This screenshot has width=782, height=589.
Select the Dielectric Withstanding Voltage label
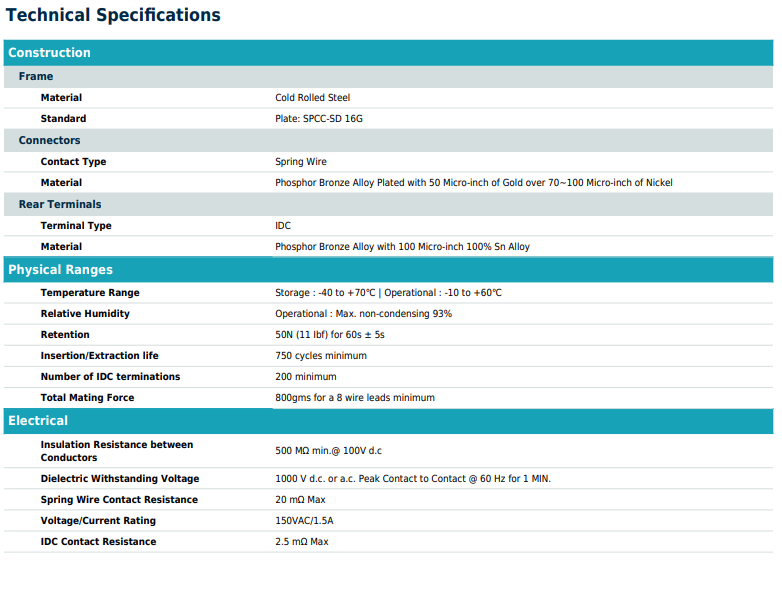120,479
